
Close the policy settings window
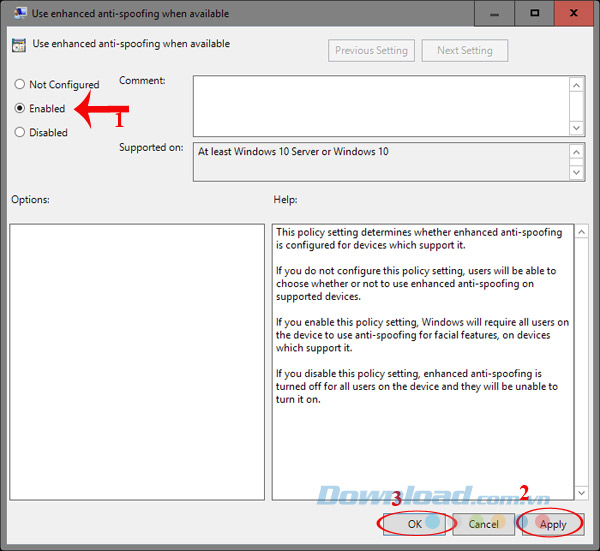[574, 13]
